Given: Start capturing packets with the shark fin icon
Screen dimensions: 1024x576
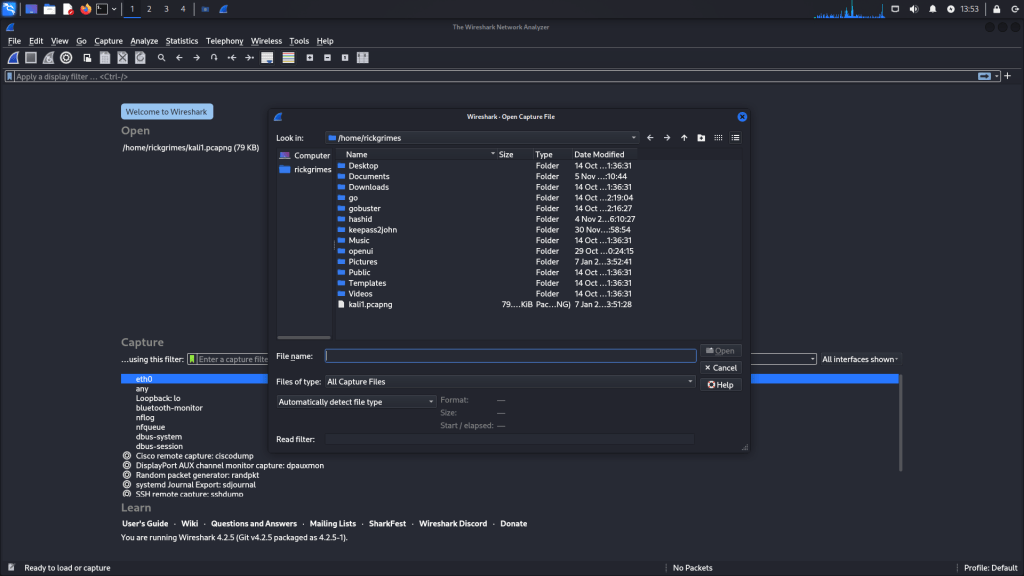Looking at the screenshot, I should pos(13,58).
